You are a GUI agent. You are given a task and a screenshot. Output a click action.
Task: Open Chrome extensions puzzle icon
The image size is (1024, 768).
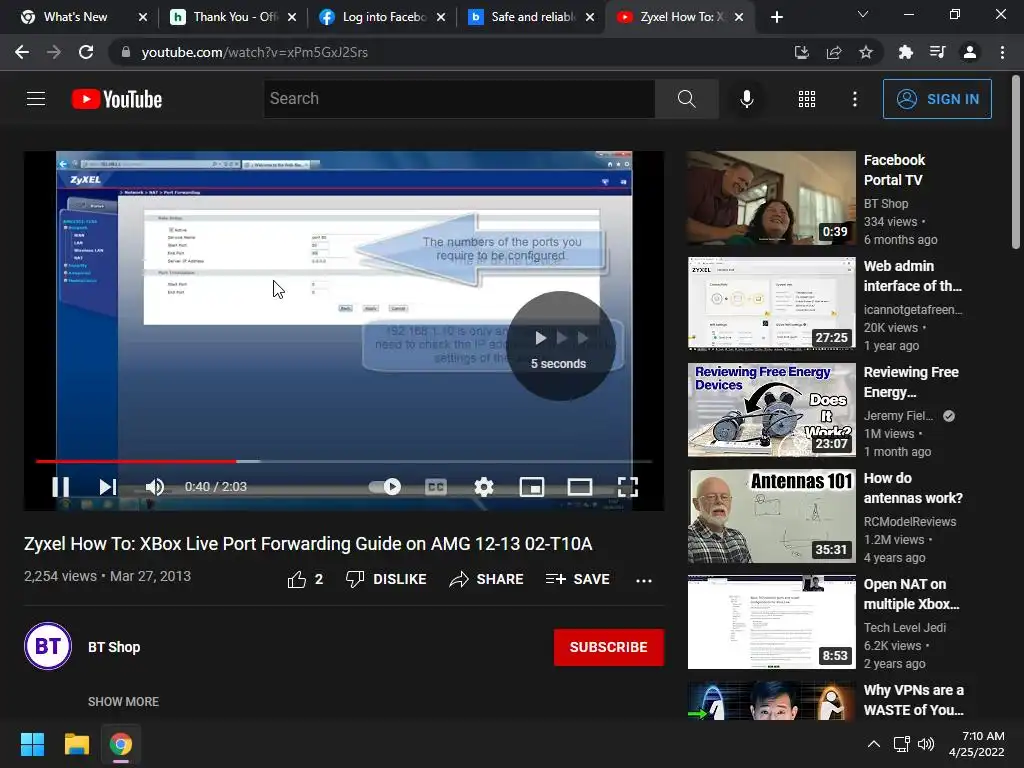905,52
